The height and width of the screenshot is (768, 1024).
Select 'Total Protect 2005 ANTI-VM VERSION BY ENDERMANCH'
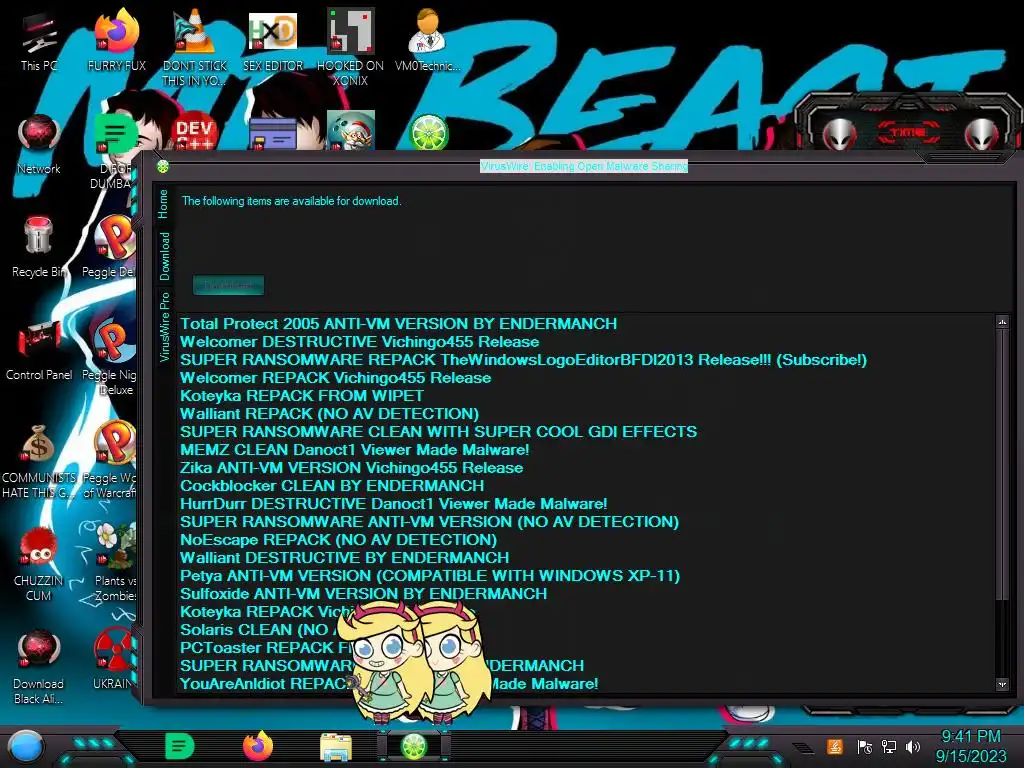pyautogui.click(x=398, y=324)
